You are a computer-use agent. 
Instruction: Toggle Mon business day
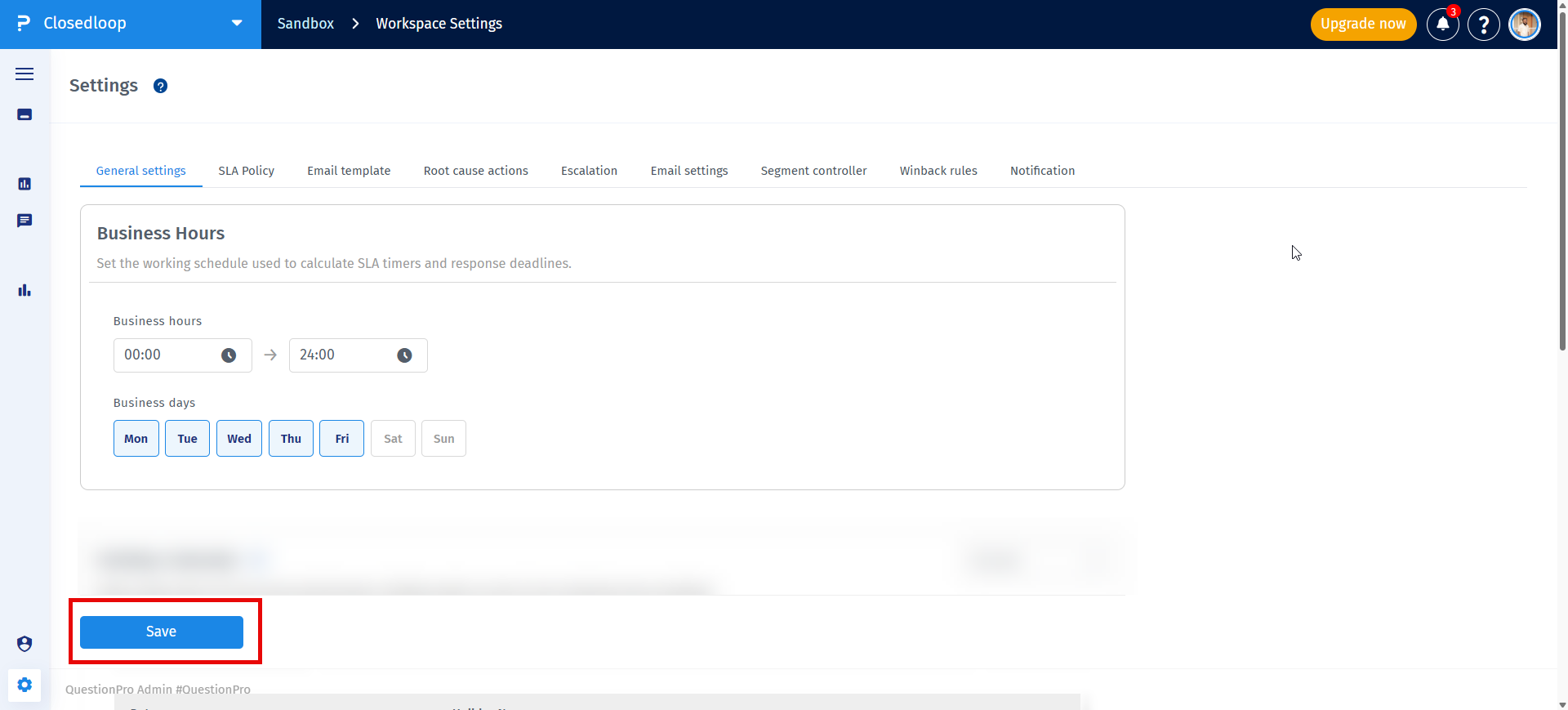click(136, 439)
